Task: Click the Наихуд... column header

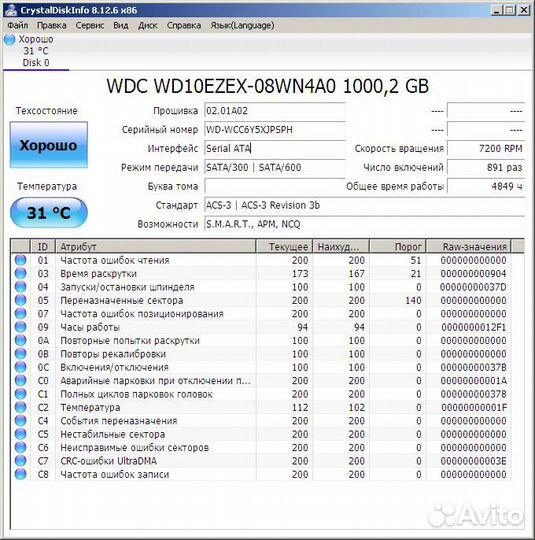Action: [x=341, y=247]
